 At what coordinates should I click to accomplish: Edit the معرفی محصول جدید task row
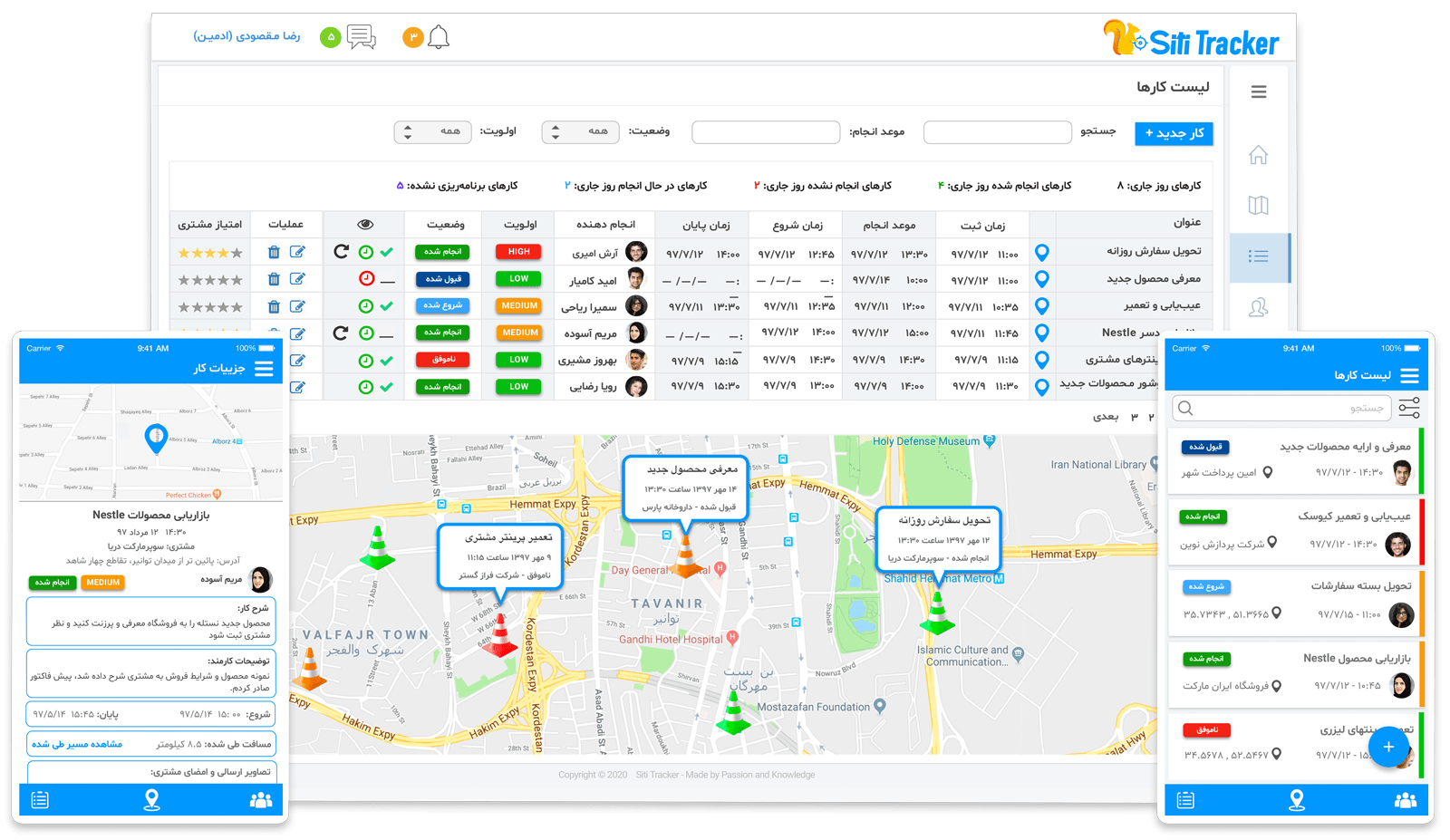tap(297, 279)
